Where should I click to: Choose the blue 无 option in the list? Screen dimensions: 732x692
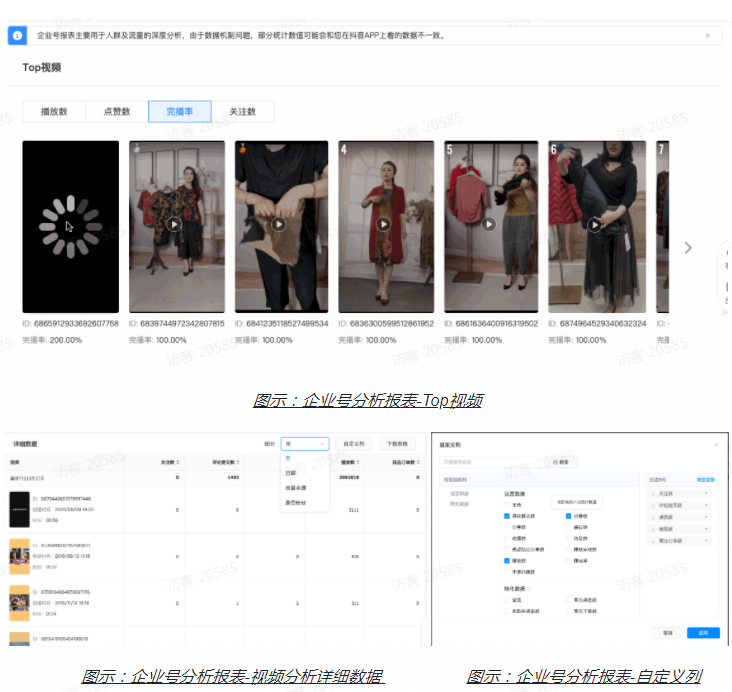(x=288, y=458)
